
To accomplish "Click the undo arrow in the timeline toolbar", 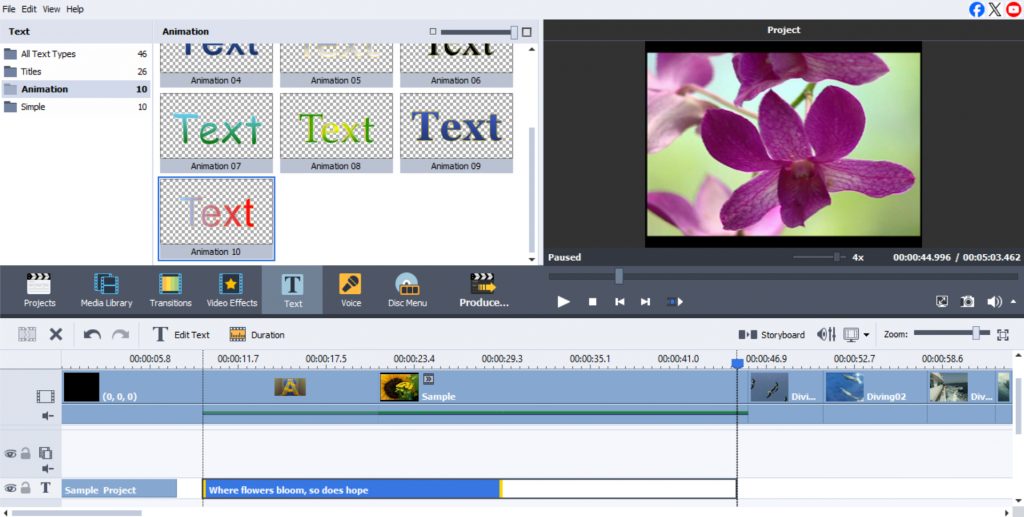I will coord(92,335).
